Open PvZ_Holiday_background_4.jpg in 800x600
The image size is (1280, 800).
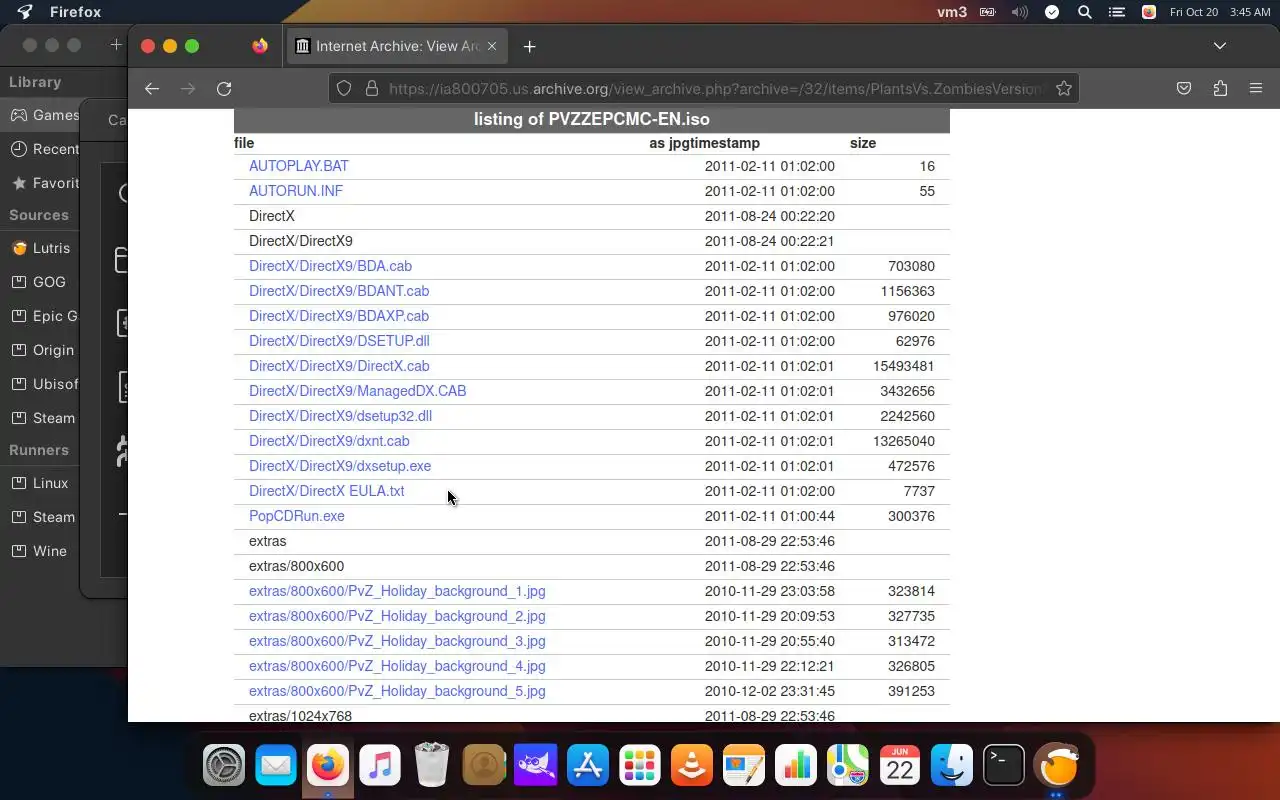pos(397,666)
